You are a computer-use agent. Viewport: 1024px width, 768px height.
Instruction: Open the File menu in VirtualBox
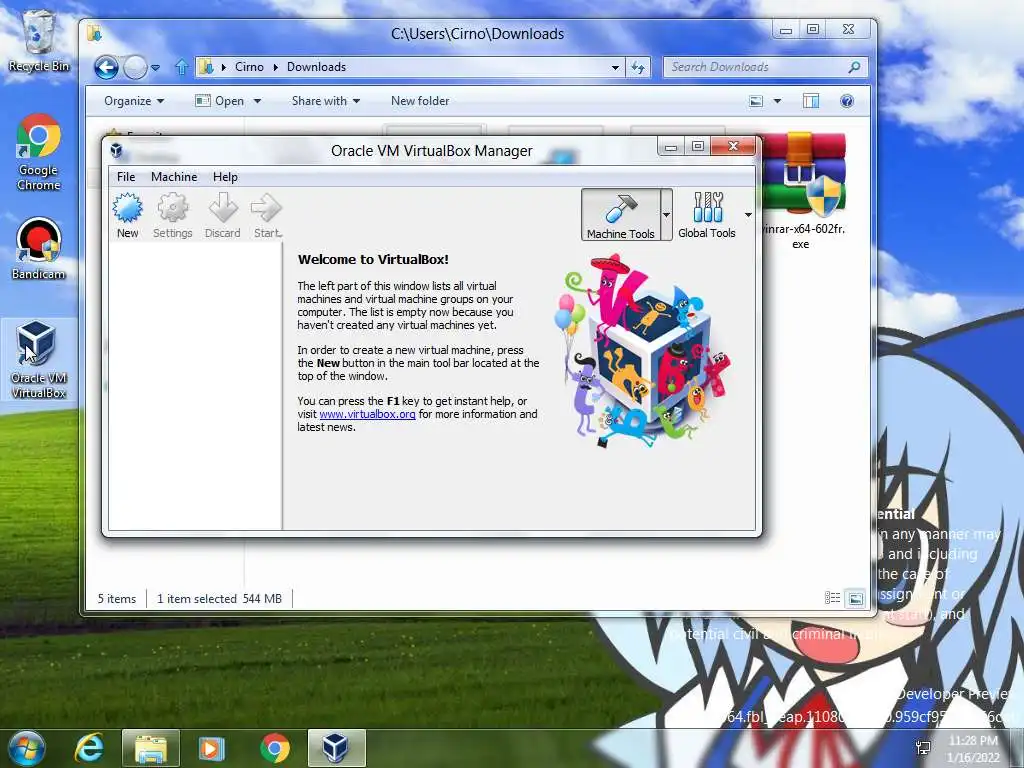126,177
